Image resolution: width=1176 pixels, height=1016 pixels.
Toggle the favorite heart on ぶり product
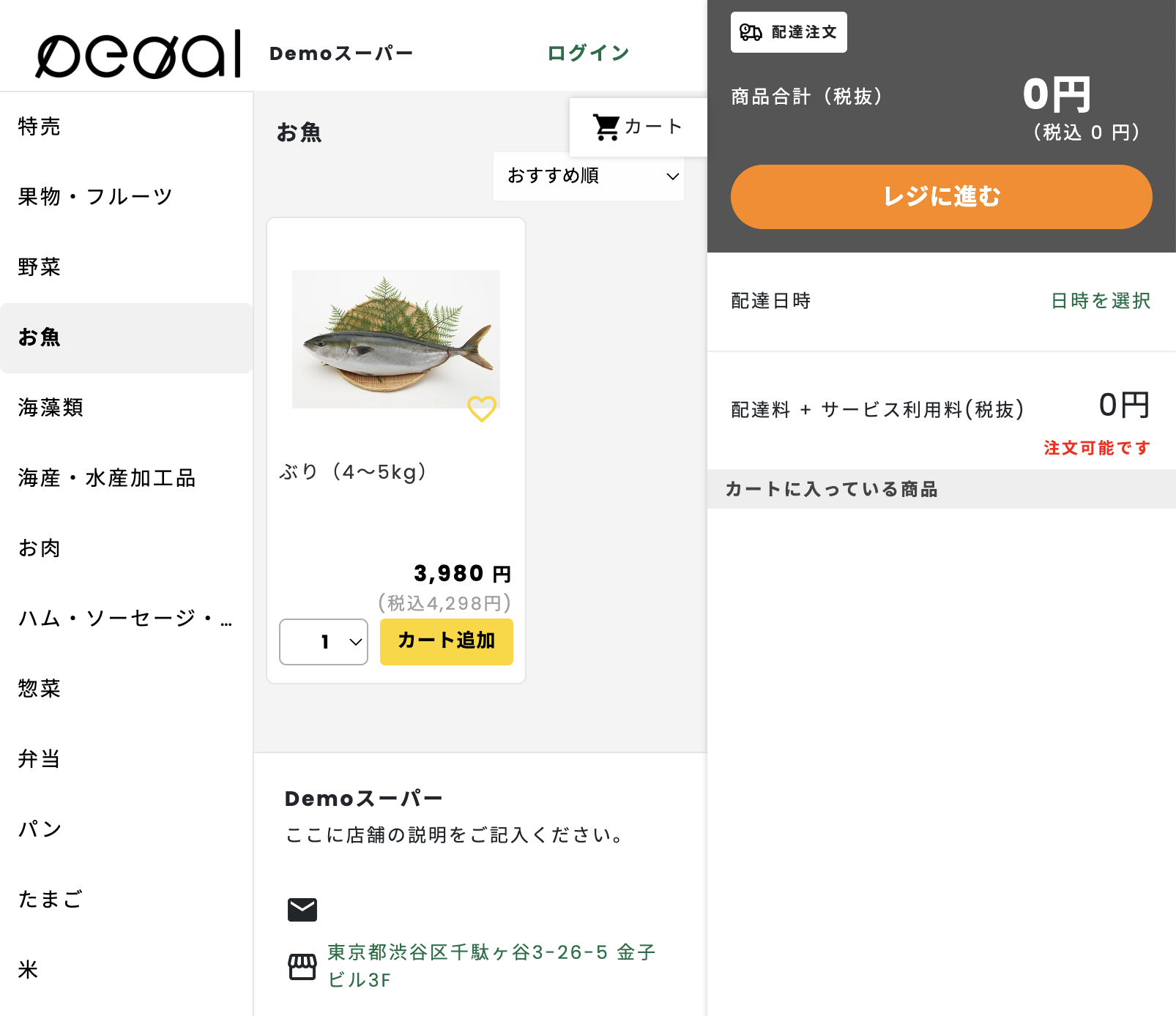click(483, 410)
